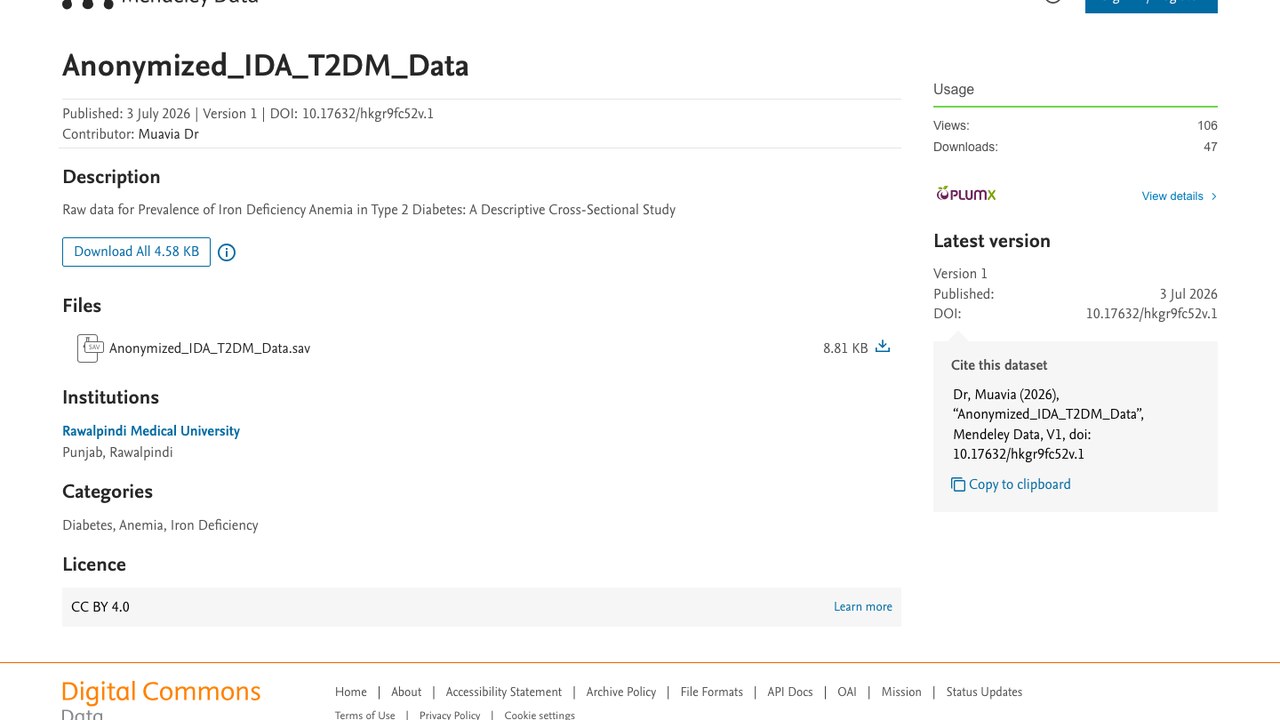Click the 3 Jul 2026 published date
This screenshot has height=720, width=1280.
click(1188, 294)
